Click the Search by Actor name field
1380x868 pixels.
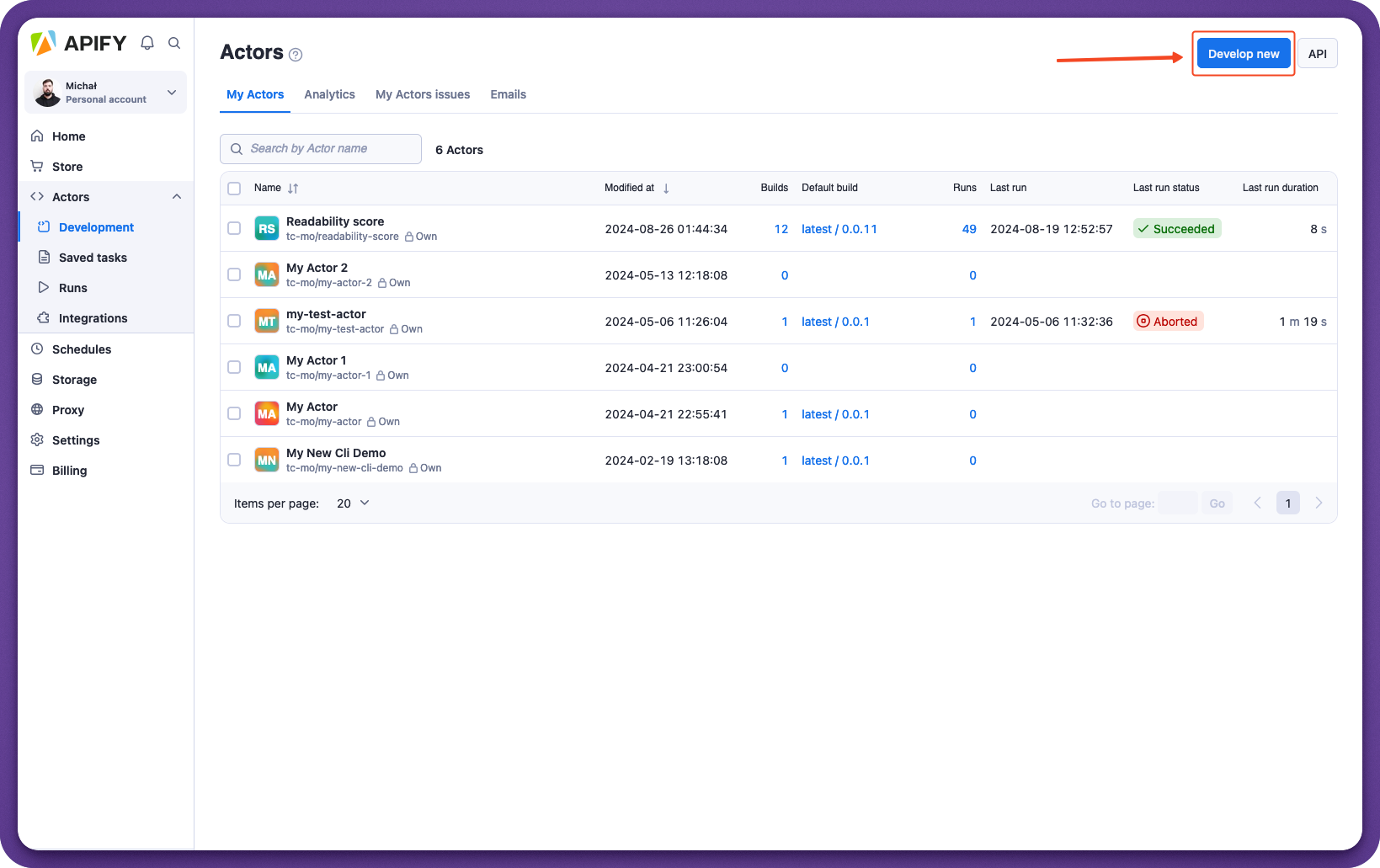tap(321, 149)
